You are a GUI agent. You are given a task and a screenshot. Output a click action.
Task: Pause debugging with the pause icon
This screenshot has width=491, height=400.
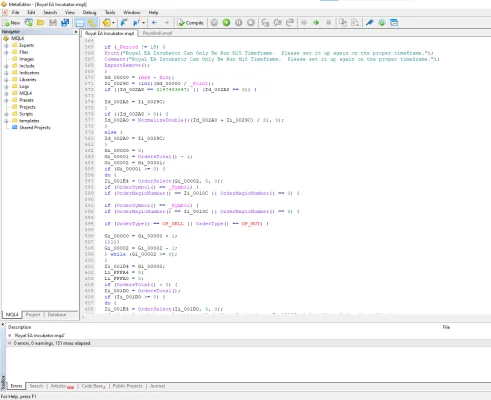[239, 23]
